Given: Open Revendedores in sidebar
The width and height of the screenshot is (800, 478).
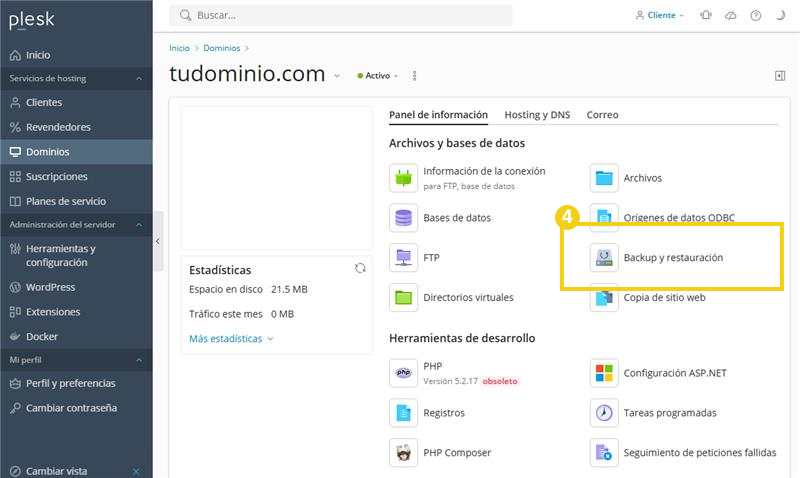Looking at the screenshot, I should (77, 127).
